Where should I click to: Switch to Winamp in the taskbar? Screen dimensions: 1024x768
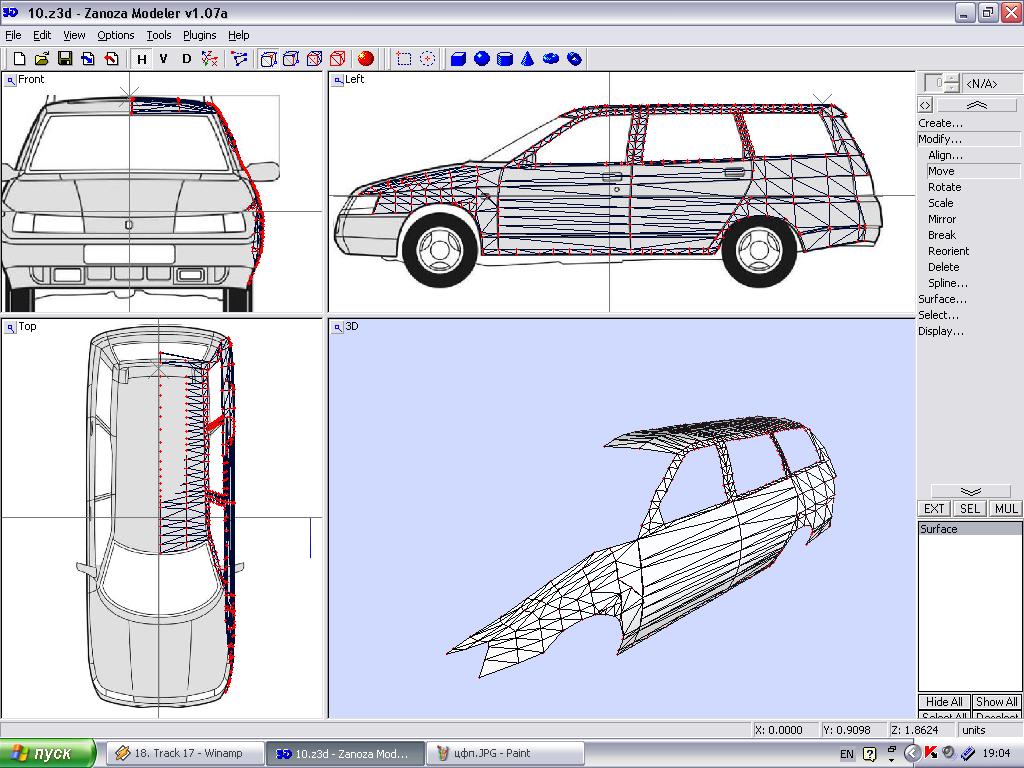183,753
